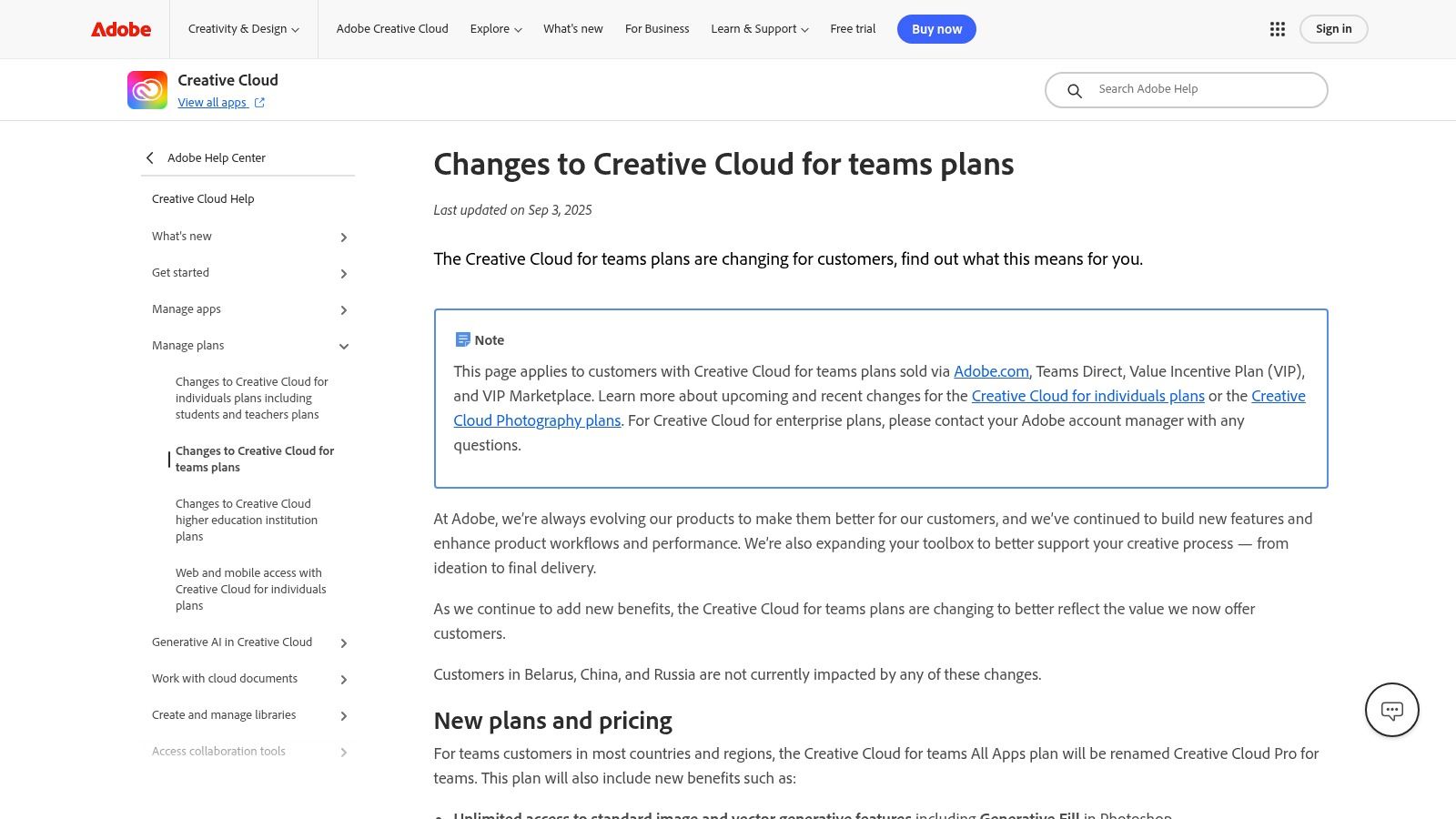Viewport: 1456px width, 819px height.
Task: Open the Learn & Support dropdown
Action: click(759, 29)
